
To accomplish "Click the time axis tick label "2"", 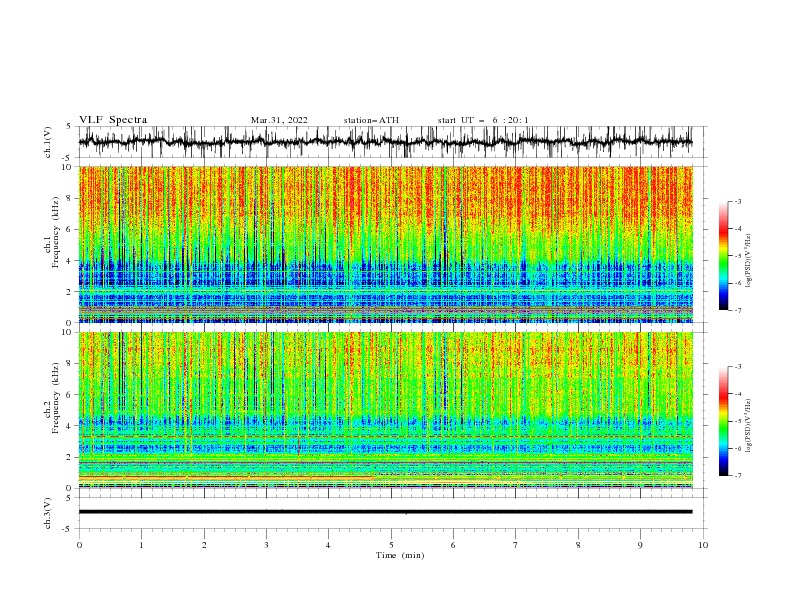I will [204, 545].
